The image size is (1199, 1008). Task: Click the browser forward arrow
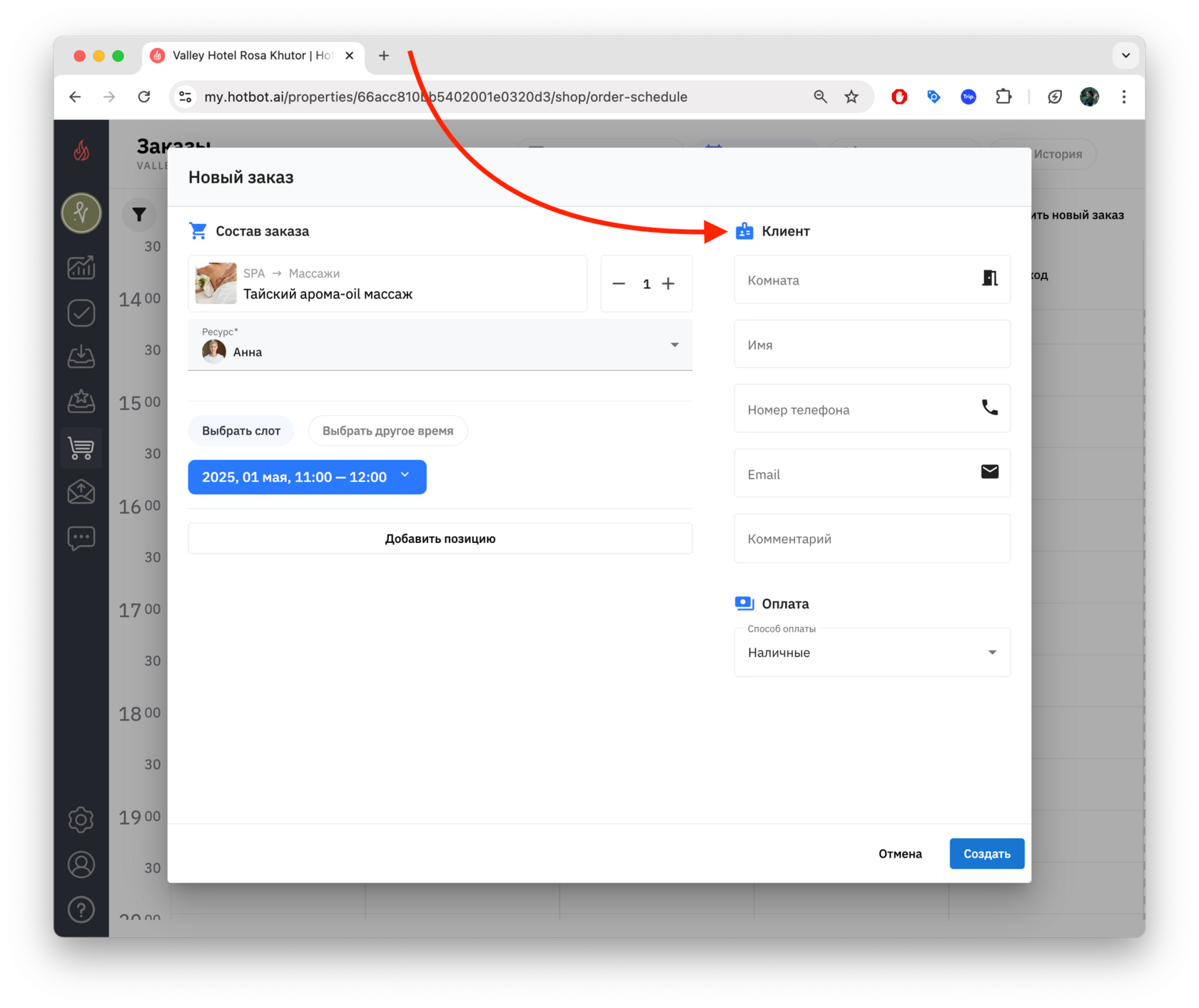coord(109,96)
